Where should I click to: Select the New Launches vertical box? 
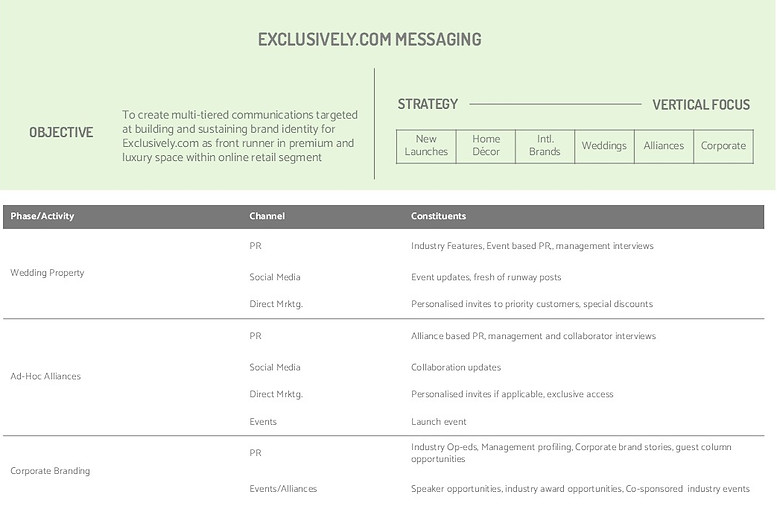point(426,146)
